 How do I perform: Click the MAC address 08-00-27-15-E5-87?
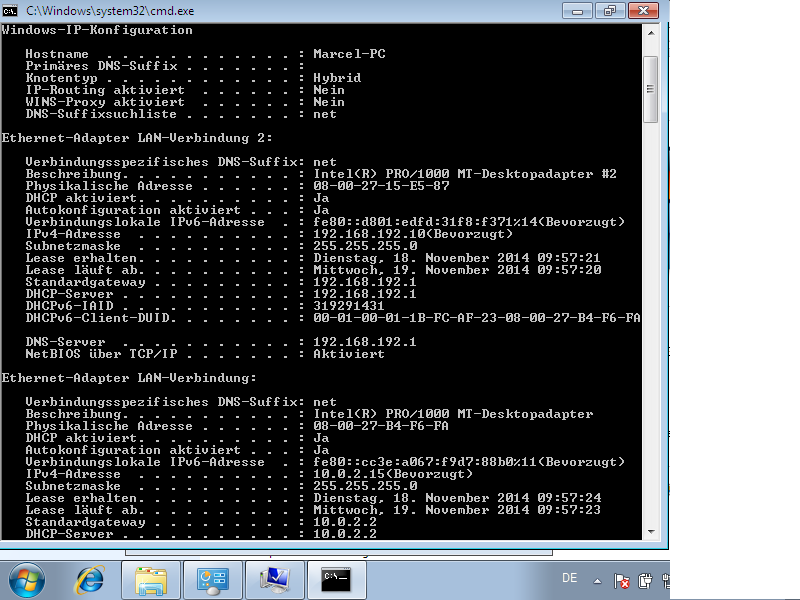[382, 186]
